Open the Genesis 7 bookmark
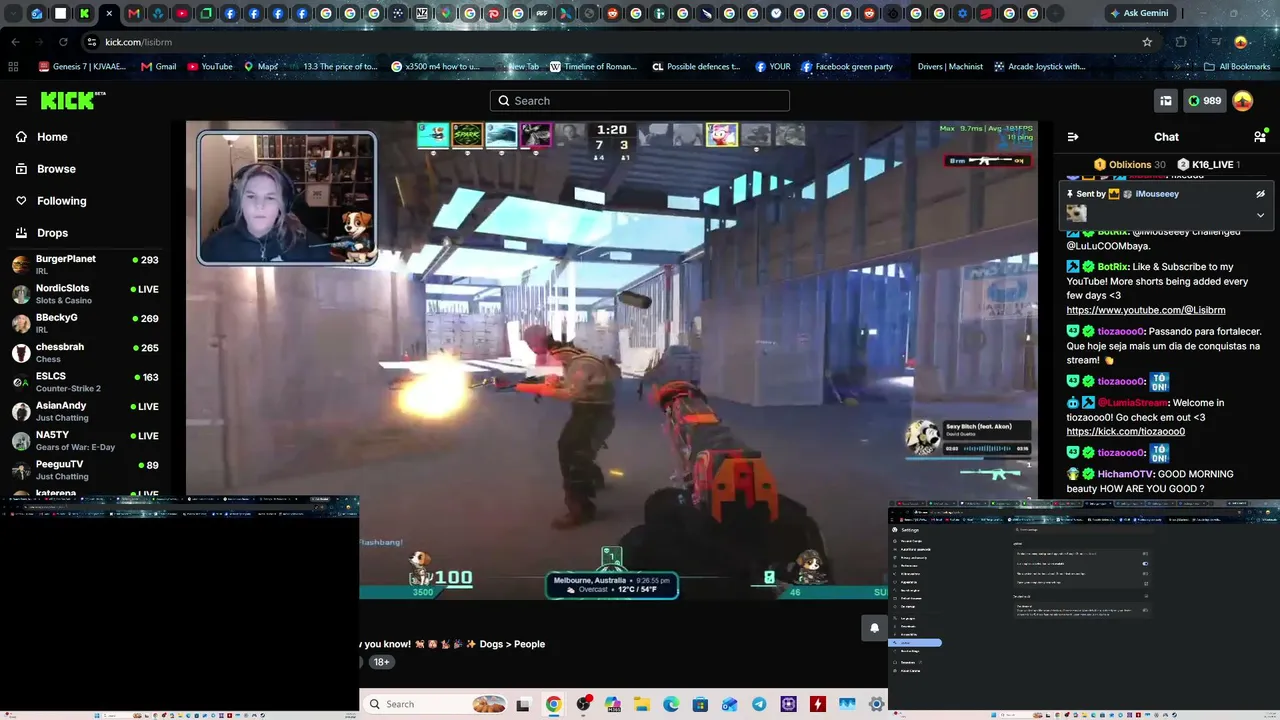The width and height of the screenshot is (1280, 720). 82,67
